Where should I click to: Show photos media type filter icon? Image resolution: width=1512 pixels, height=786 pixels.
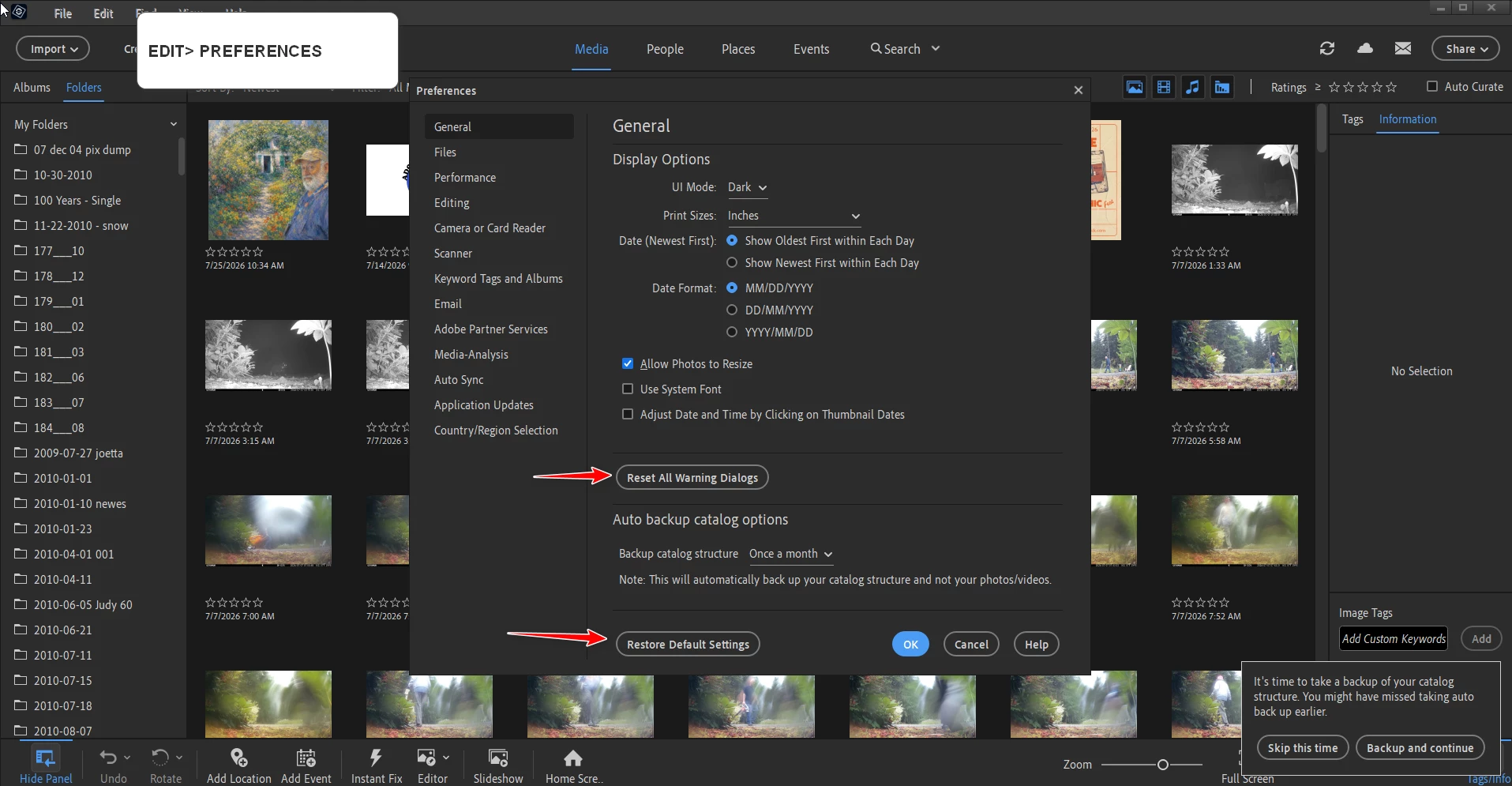point(1135,87)
